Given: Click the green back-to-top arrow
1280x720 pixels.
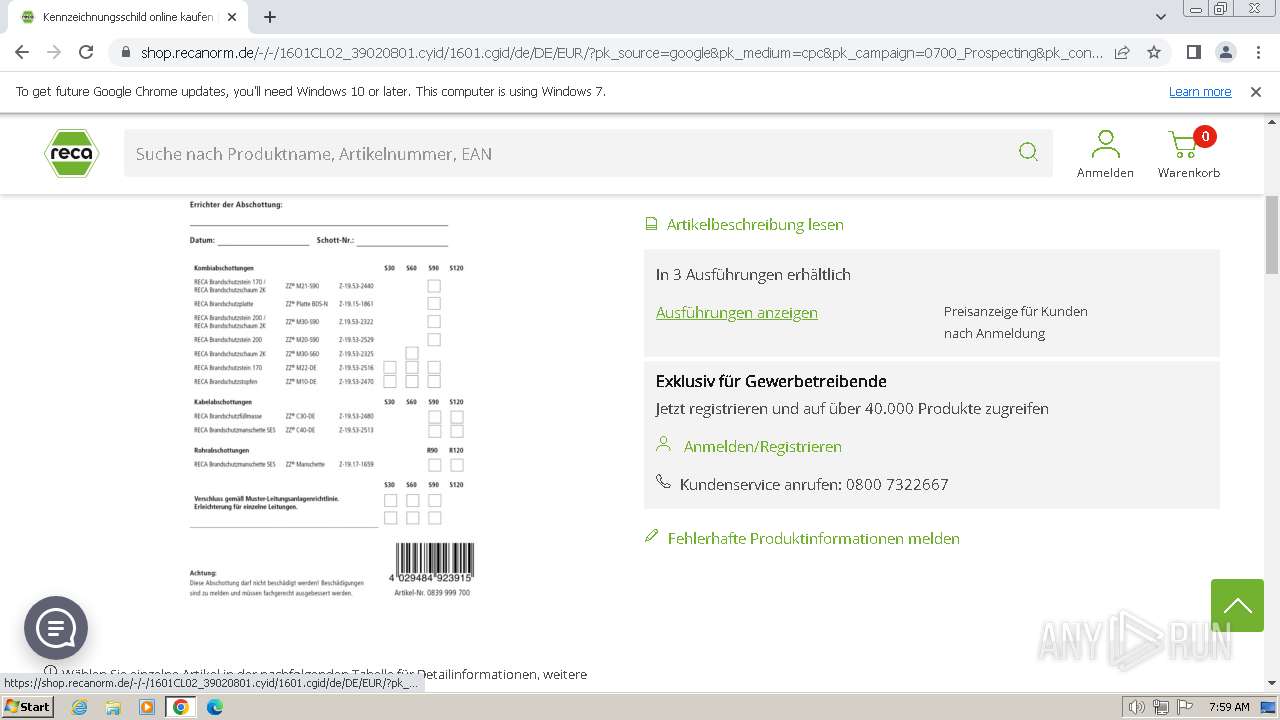Looking at the screenshot, I should pos(1237,605).
